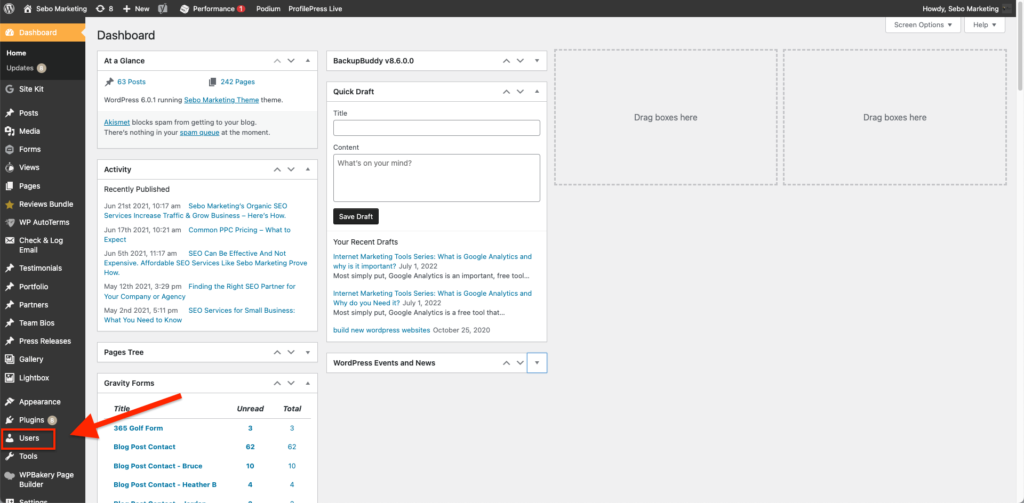Click the Testimonials pin icon
1024x503 pixels.
coord(9,268)
